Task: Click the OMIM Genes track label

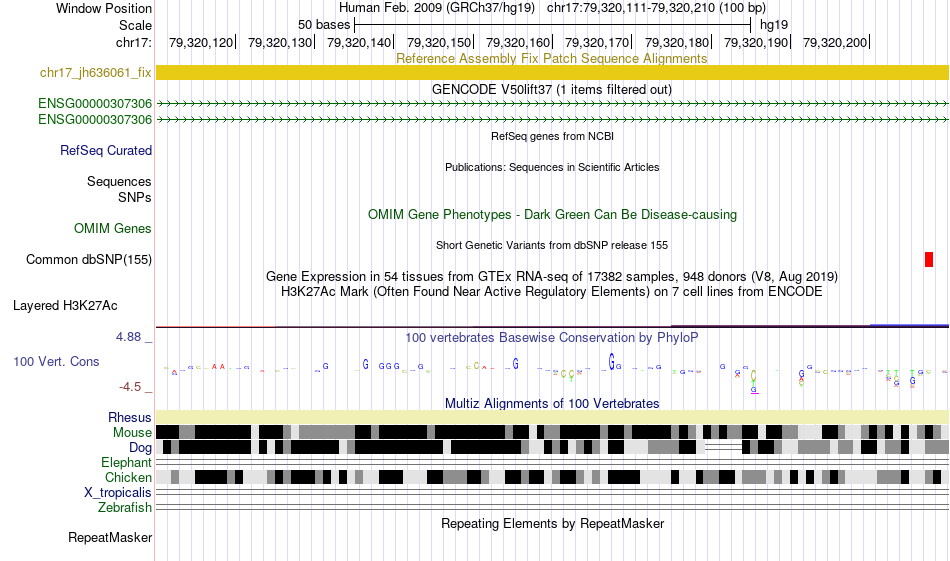Action: pos(113,228)
